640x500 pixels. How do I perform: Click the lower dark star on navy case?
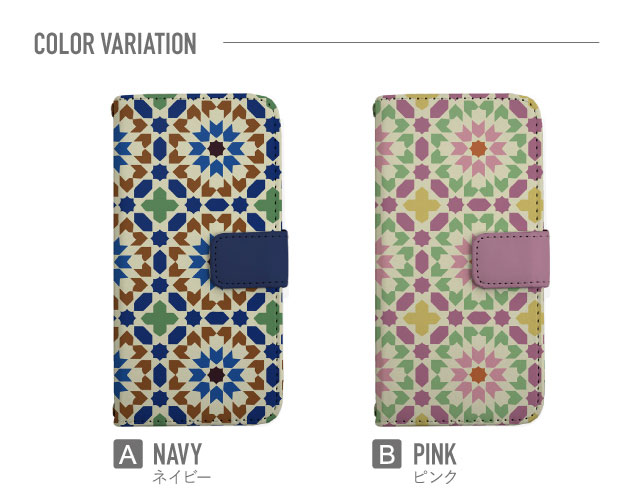click(x=216, y=375)
